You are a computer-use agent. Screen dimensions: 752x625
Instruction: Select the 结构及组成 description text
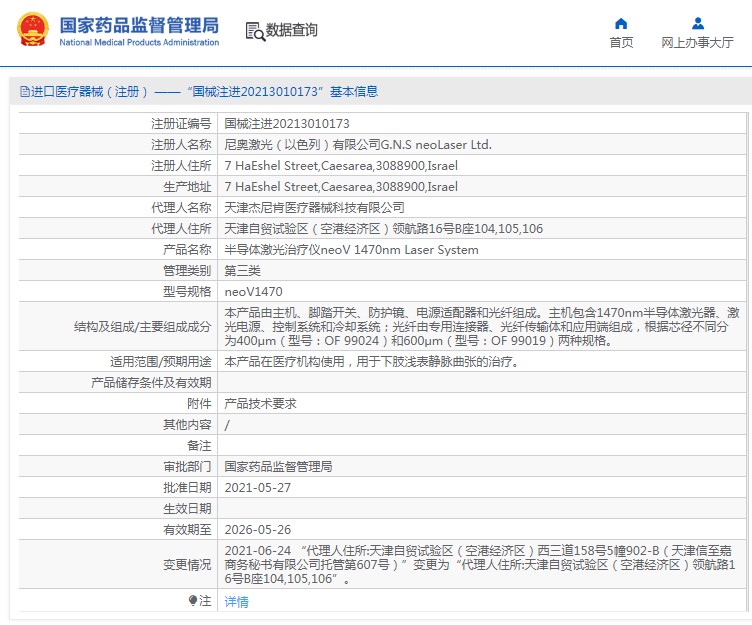pyautogui.click(x=482, y=327)
